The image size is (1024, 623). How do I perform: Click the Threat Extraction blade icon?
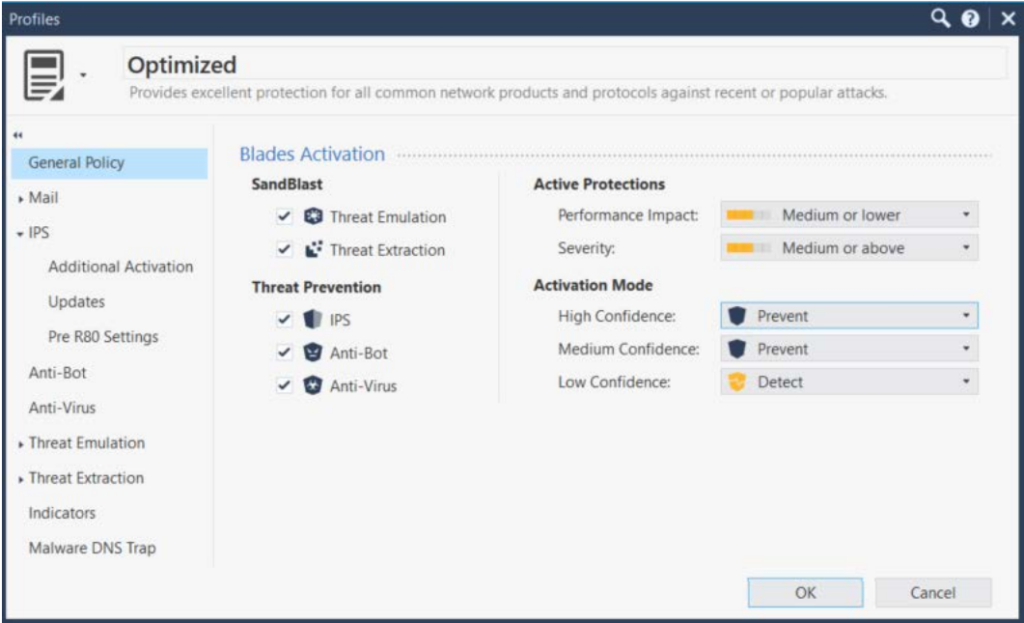313,250
